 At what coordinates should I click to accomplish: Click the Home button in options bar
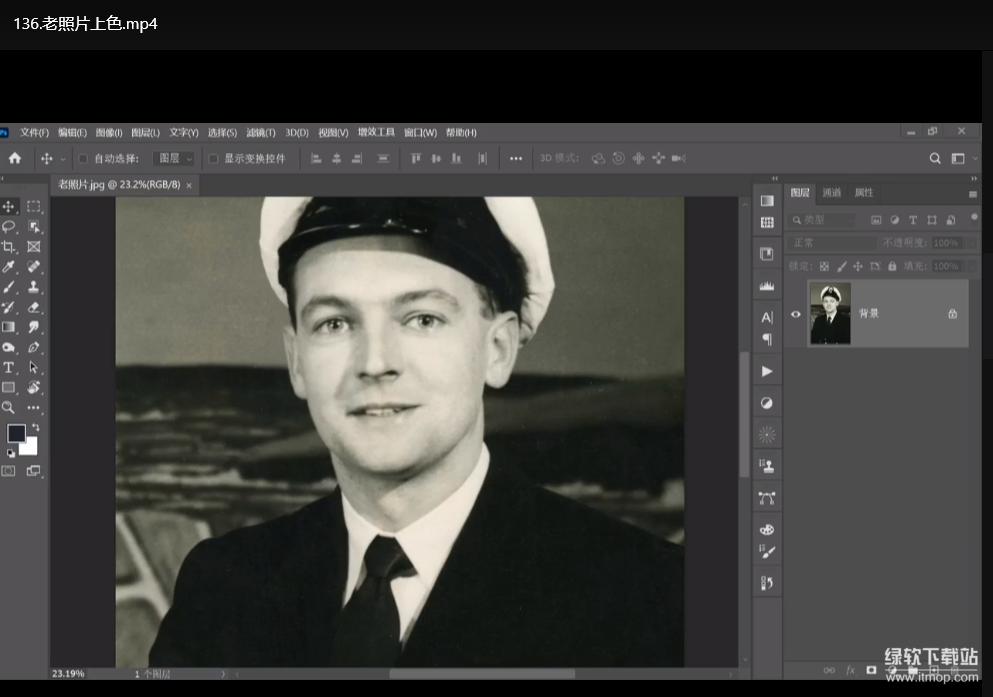(15, 158)
